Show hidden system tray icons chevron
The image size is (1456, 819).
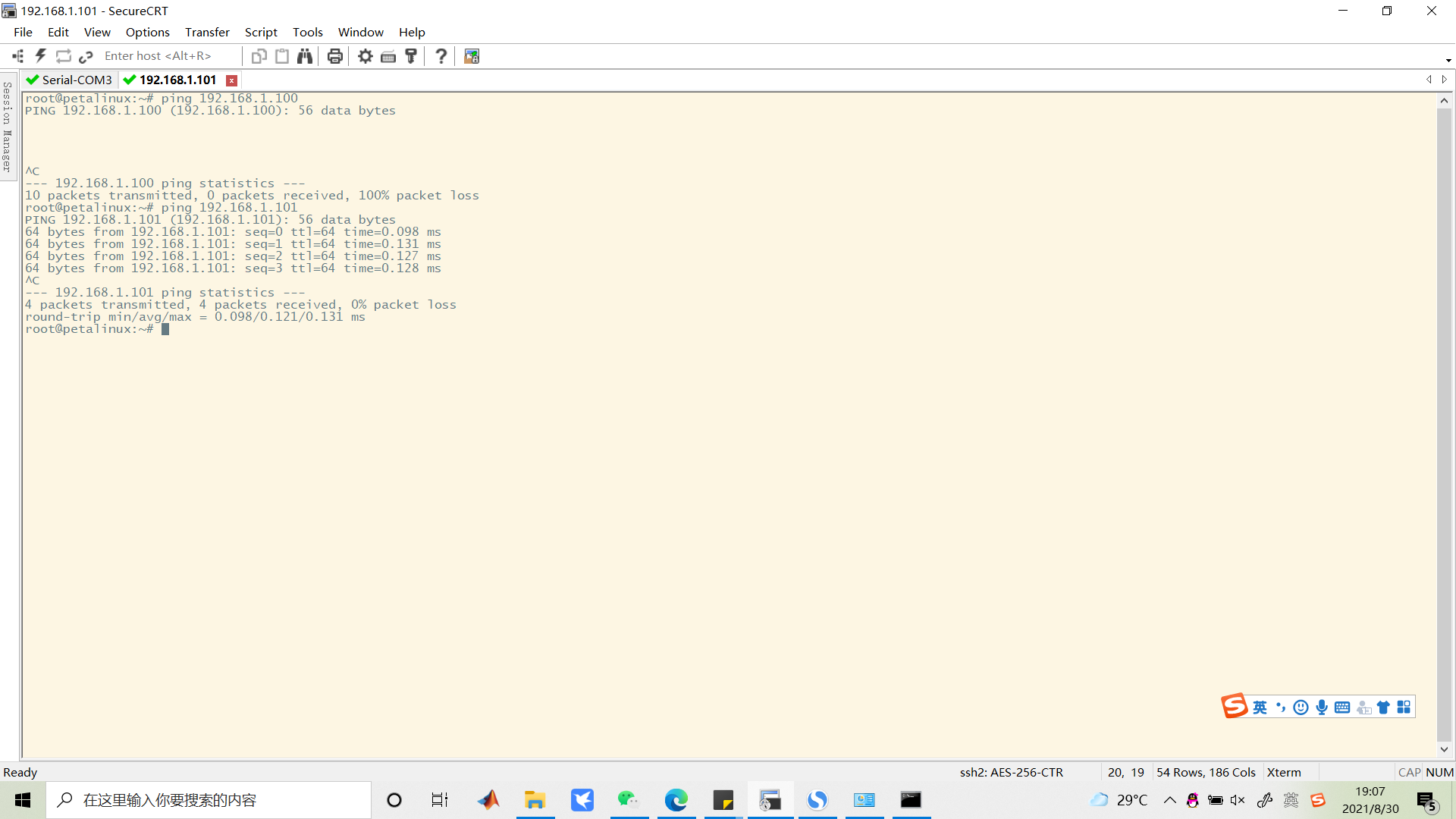click(1170, 800)
